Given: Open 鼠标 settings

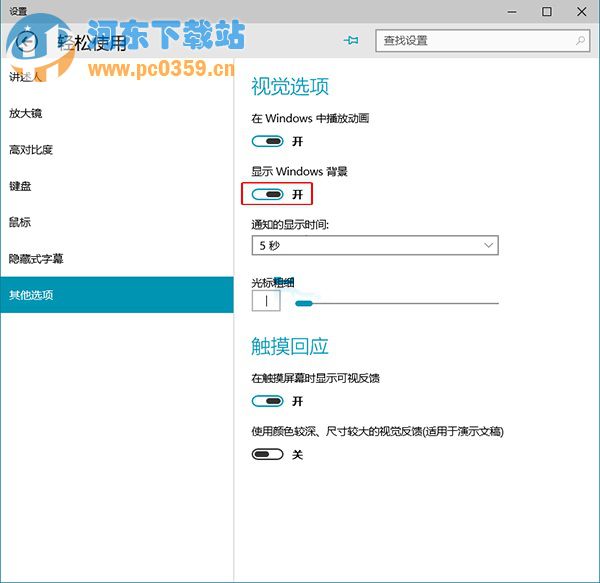Looking at the screenshot, I should pos(117,222).
